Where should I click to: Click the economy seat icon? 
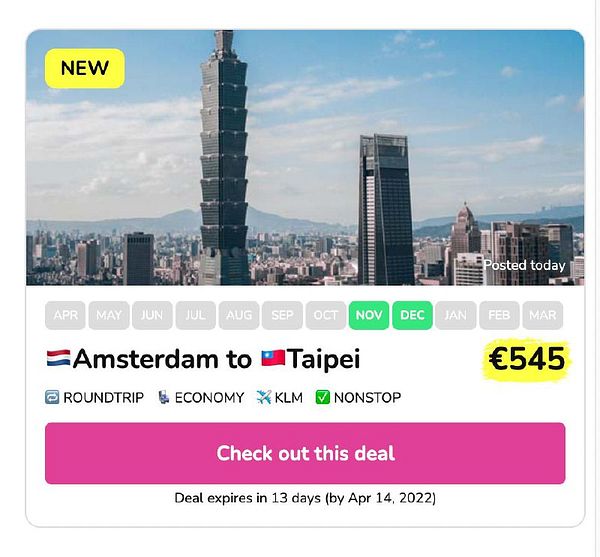point(163,397)
